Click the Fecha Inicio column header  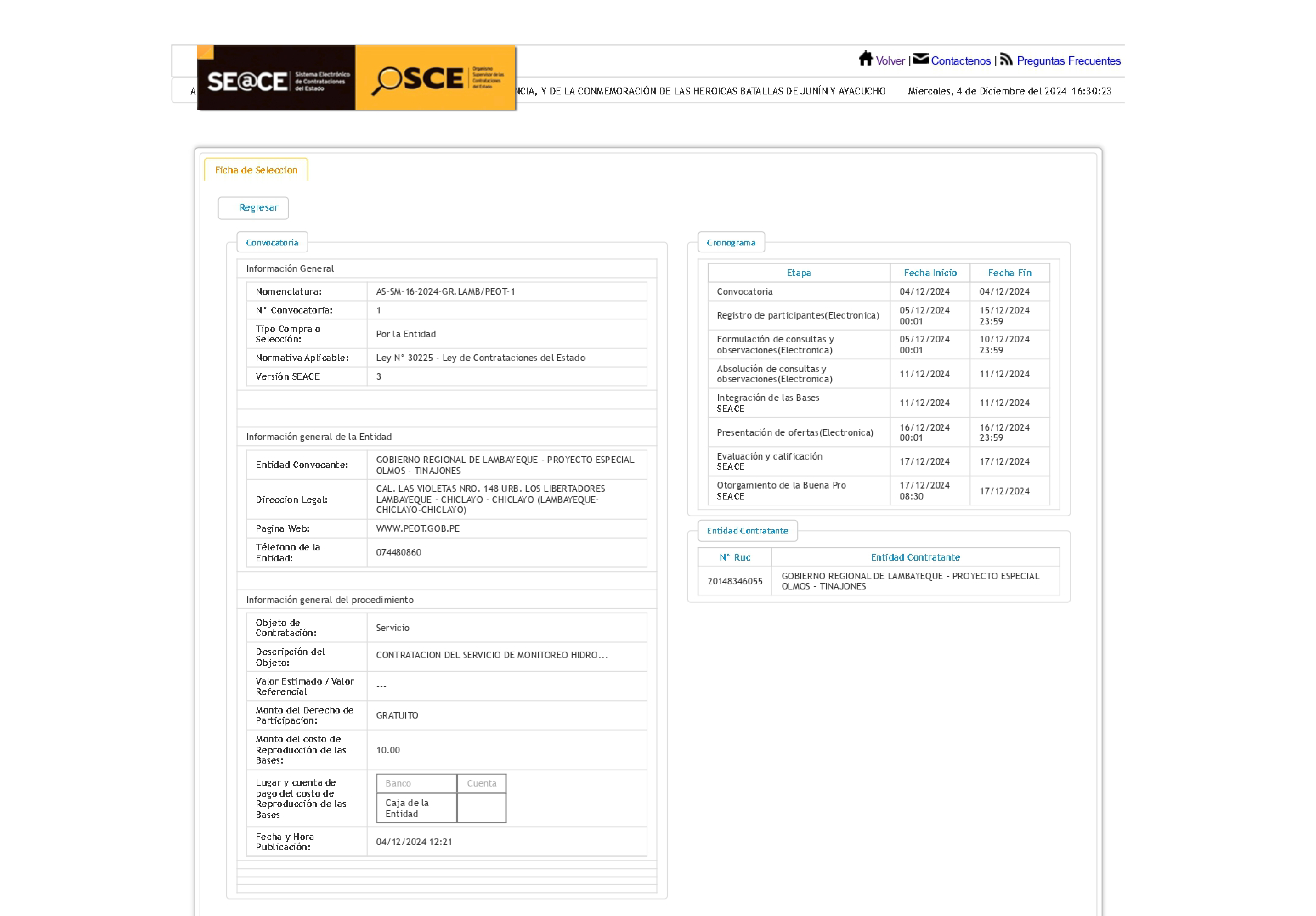coord(930,273)
